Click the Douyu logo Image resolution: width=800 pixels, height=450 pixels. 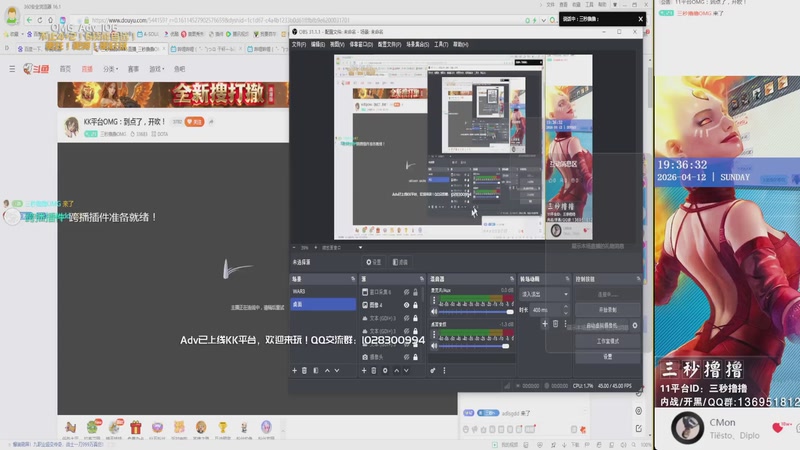pos(36,68)
